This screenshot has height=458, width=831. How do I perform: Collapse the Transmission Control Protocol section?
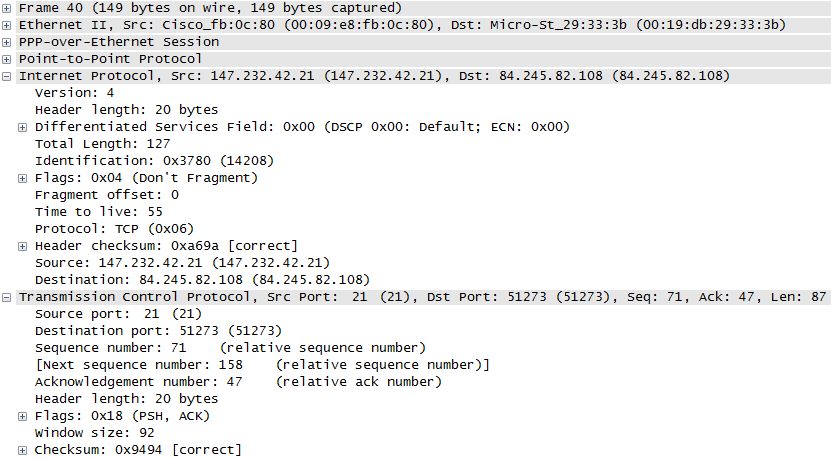(x=6, y=297)
